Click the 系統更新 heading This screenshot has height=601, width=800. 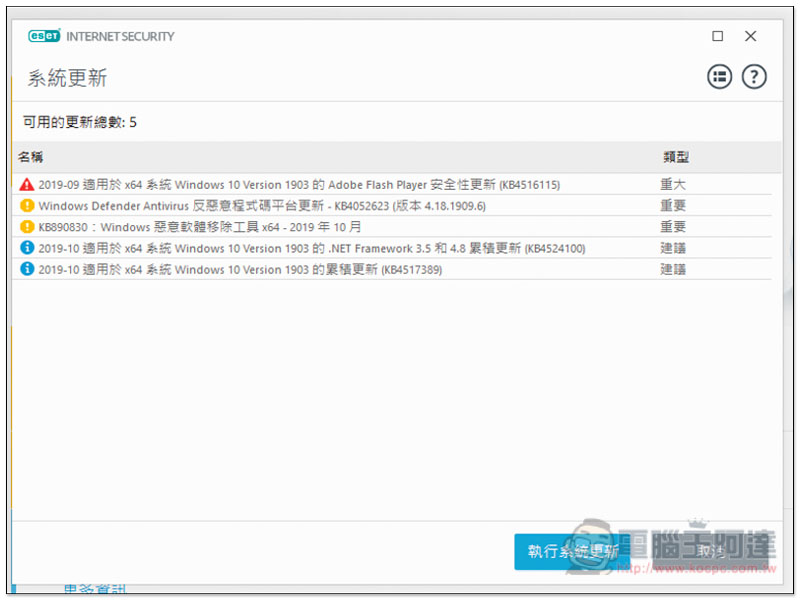[x=67, y=78]
